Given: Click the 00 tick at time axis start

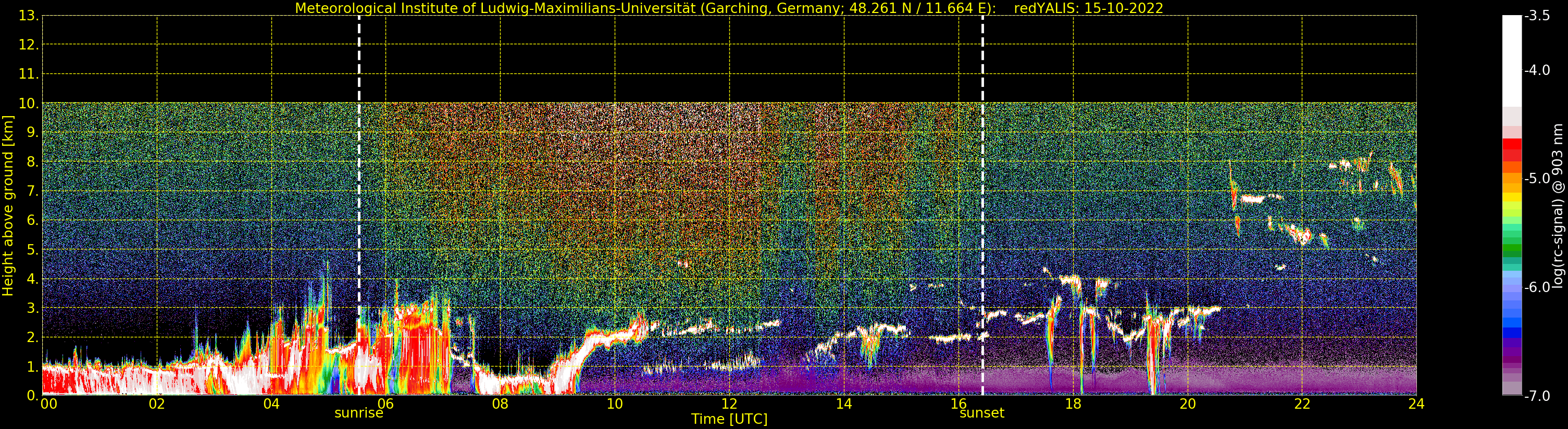Looking at the screenshot, I should pyautogui.click(x=48, y=403).
